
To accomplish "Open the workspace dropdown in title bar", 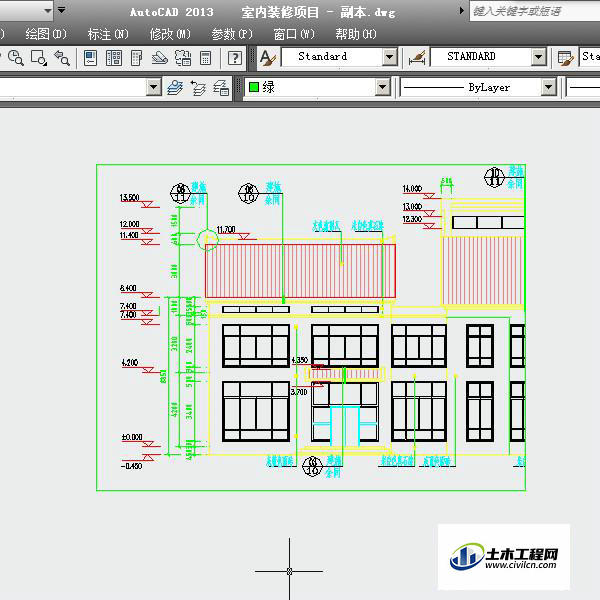I will [x=48, y=10].
